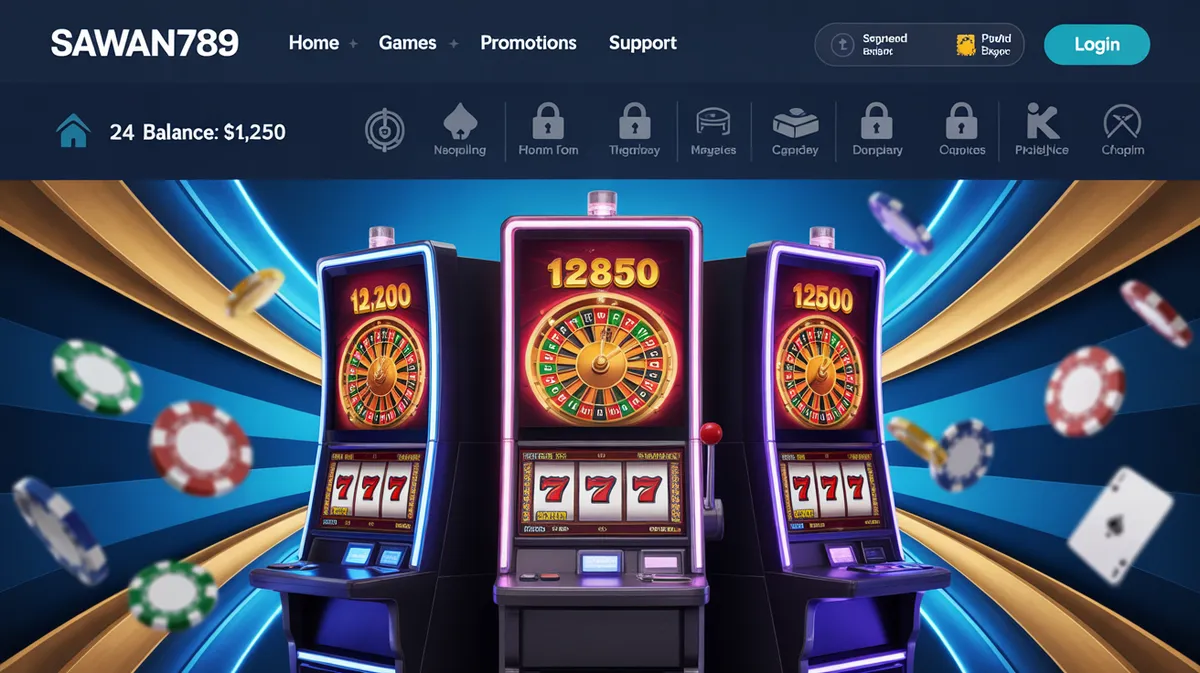Go to the Support page
This screenshot has height=673, width=1200.
(x=643, y=43)
